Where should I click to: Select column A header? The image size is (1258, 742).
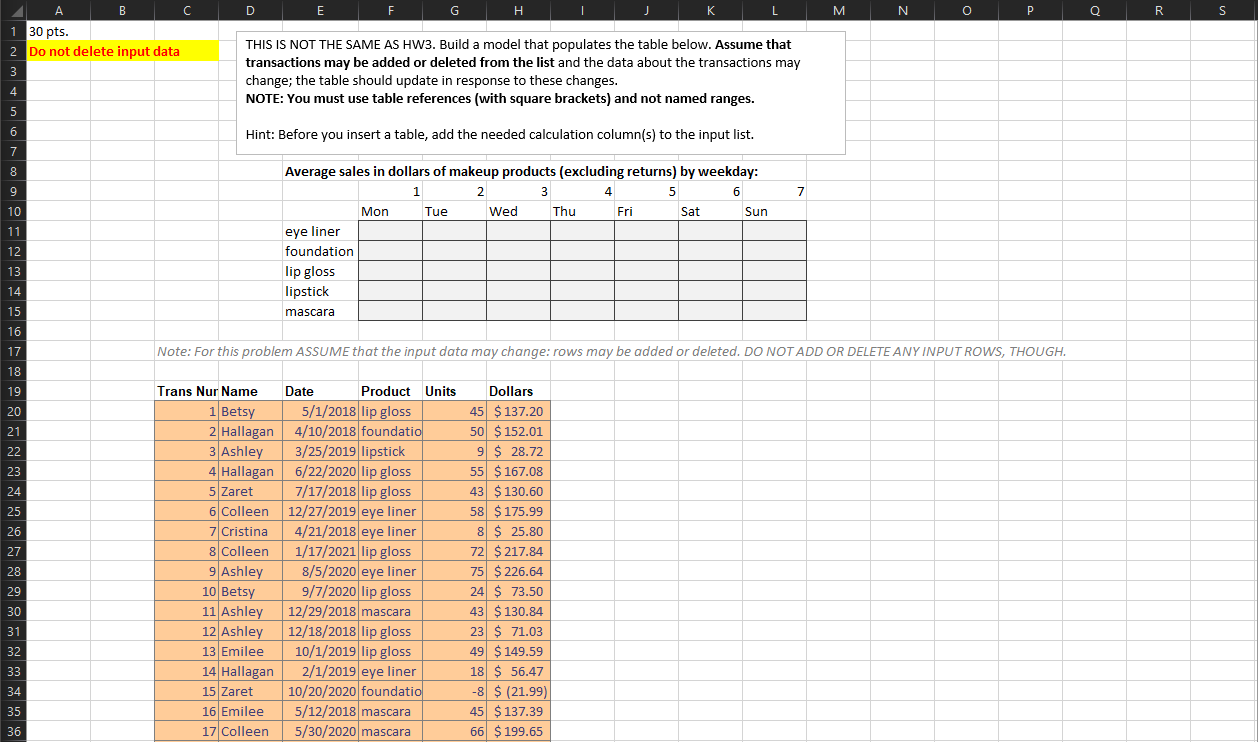tap(58, 11)
